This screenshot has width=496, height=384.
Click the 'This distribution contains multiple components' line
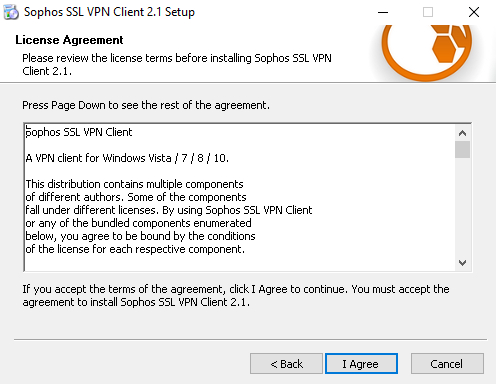click(135, 184)
